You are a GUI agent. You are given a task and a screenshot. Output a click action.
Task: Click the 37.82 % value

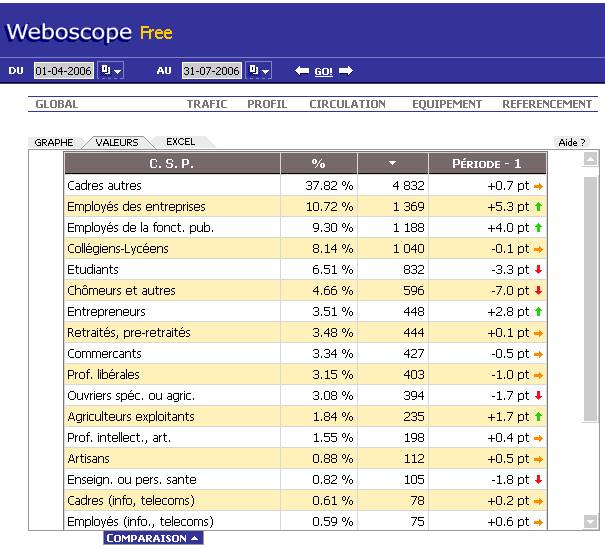click(329, 186)
